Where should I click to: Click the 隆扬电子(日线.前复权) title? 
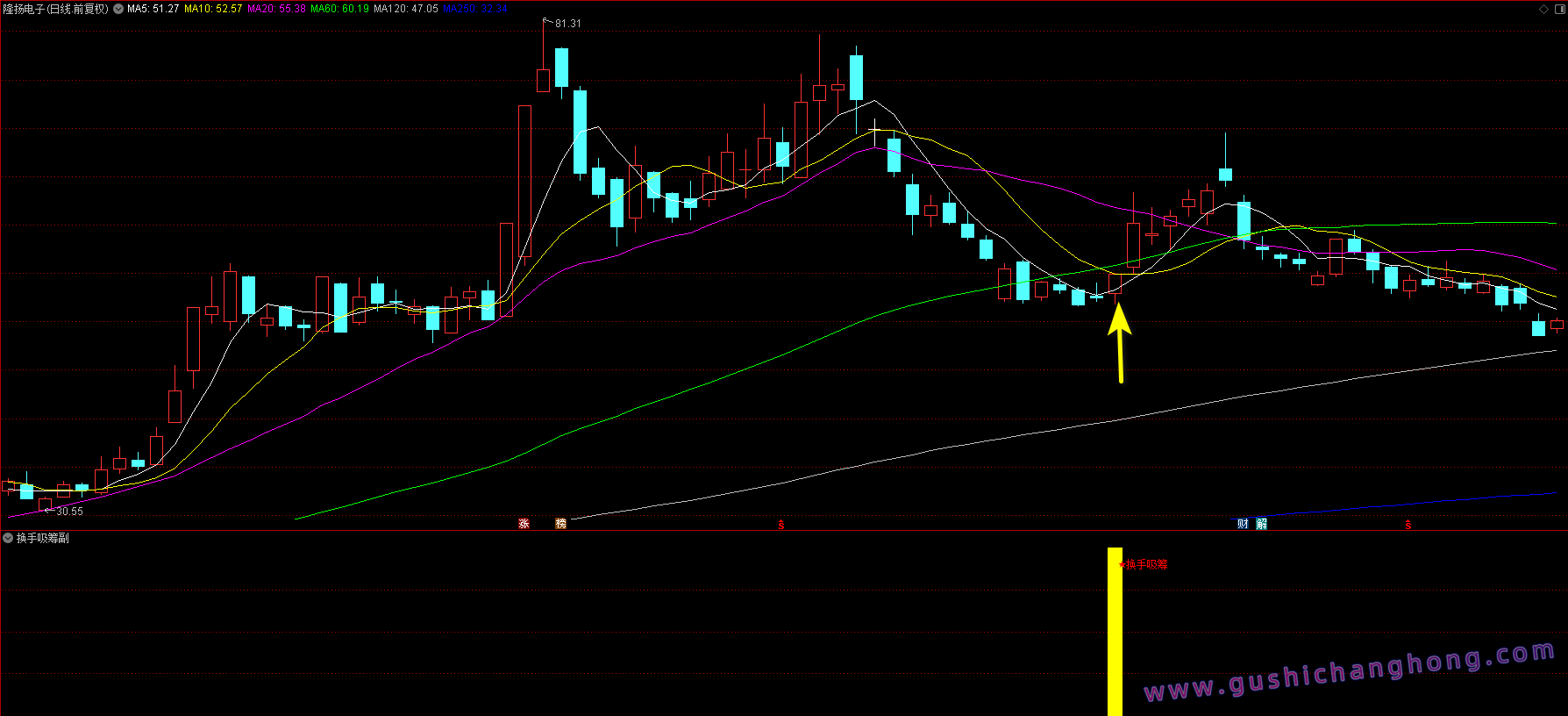click(x=55, y=9)
